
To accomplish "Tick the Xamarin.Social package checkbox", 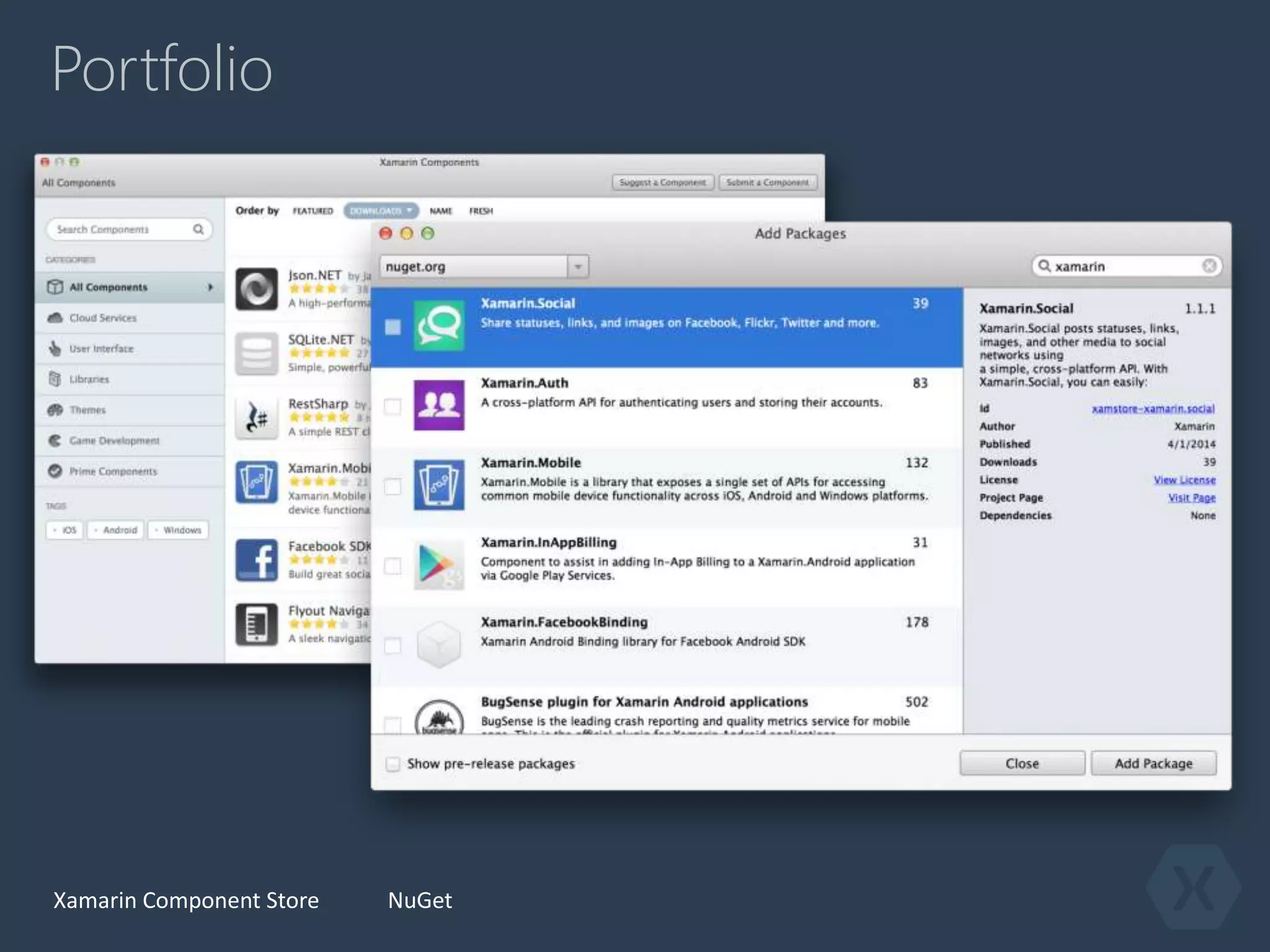I will [393, 327].
